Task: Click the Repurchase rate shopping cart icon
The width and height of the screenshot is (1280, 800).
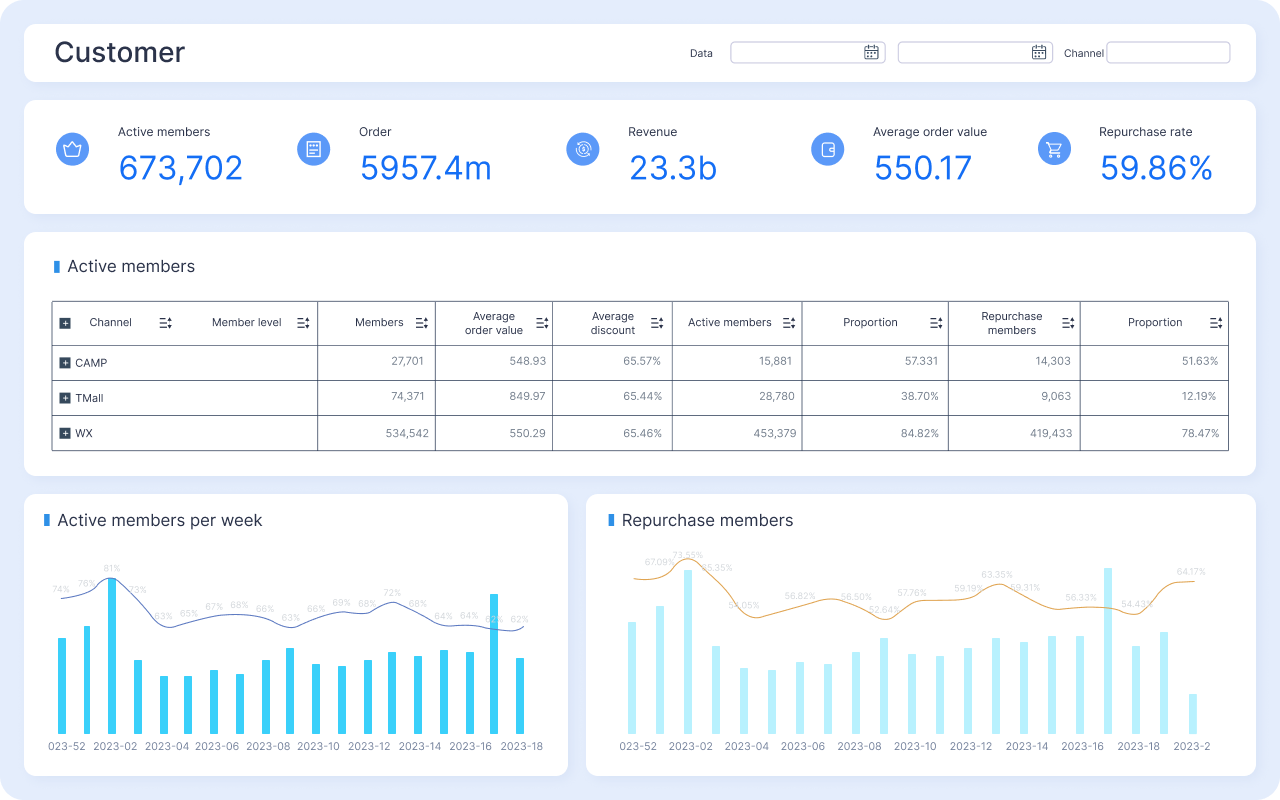Action: click(1054, 149)
